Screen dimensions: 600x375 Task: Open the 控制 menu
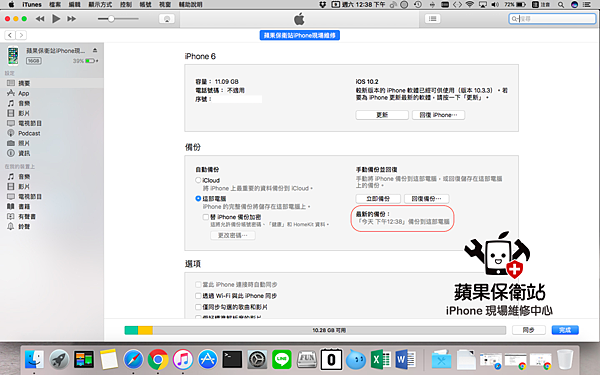click(x=126, y=5)
